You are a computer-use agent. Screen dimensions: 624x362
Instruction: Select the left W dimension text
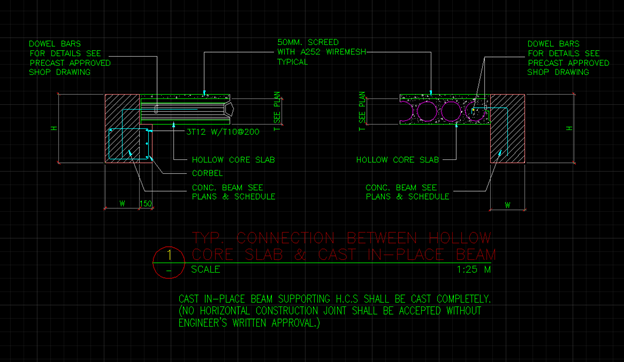pos(123,204)
